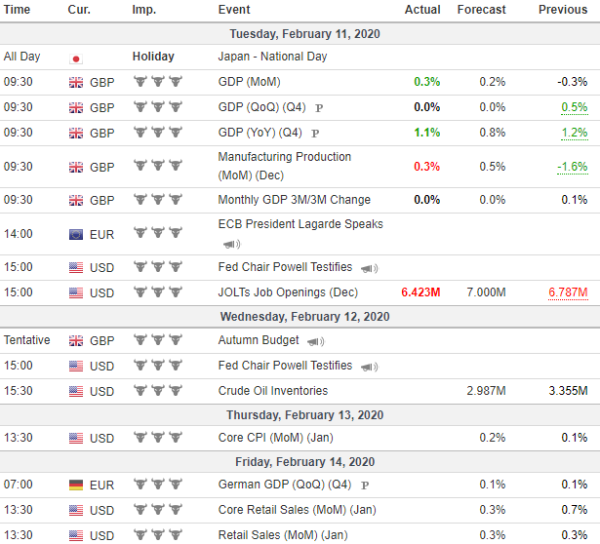Click the US flag on Crude Oil Inventories row
The width and height of the screenshot is (600, 544).
pos(76,391)
